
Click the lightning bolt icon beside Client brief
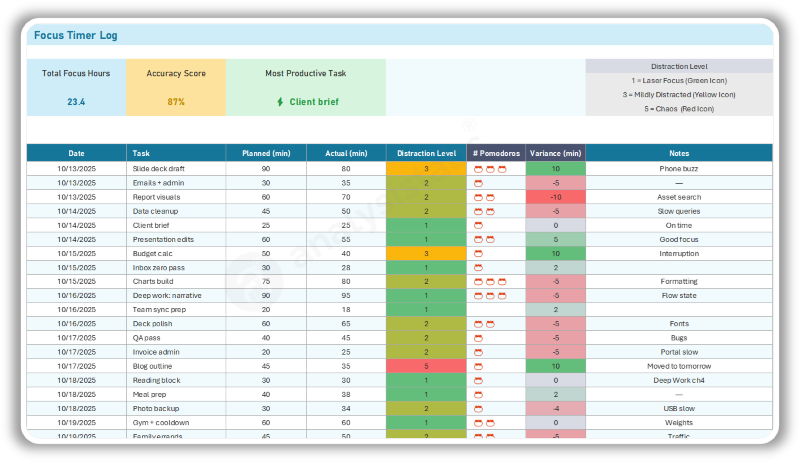click(280, 102)
